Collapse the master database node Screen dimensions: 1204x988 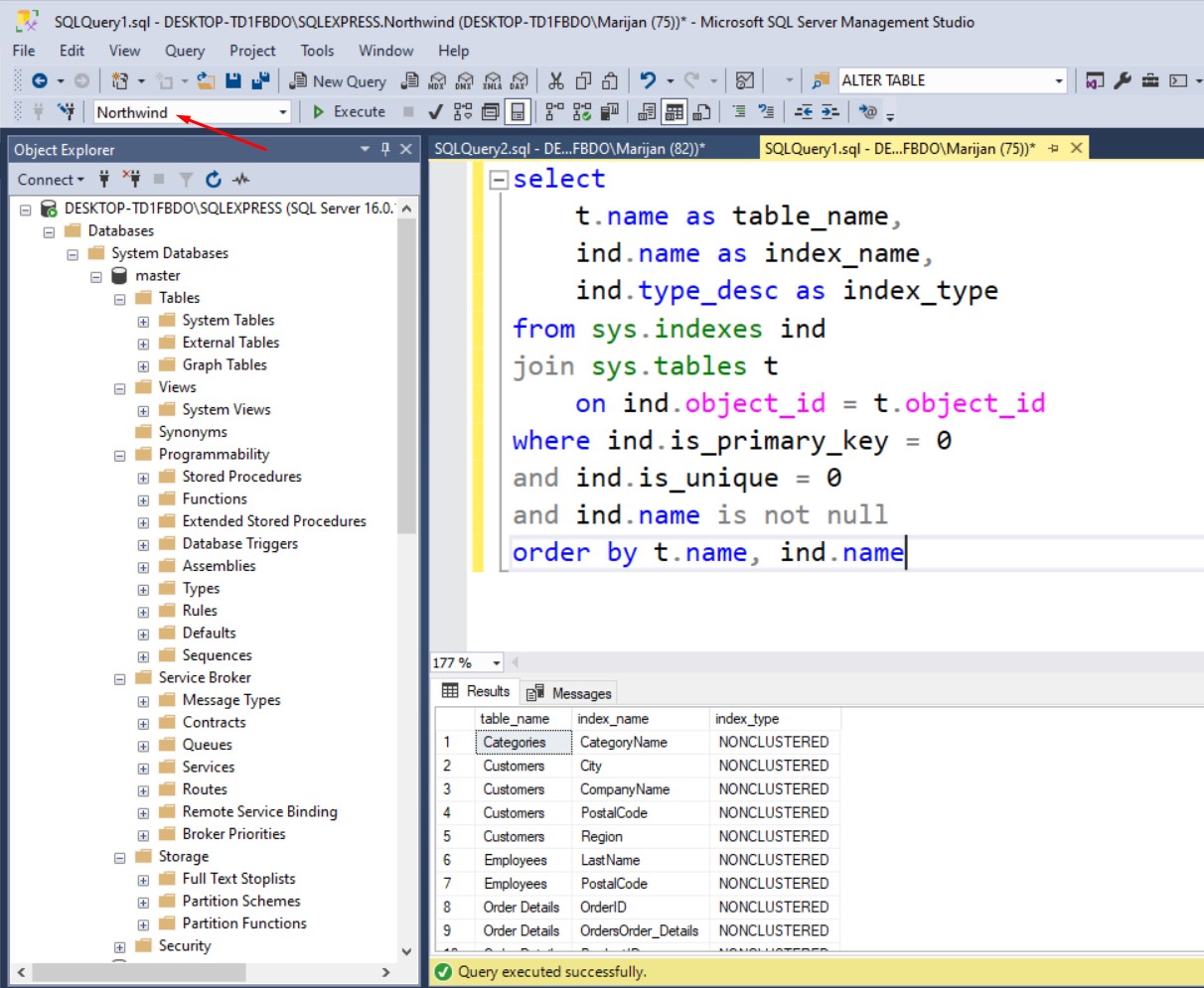tap(96, 277)
